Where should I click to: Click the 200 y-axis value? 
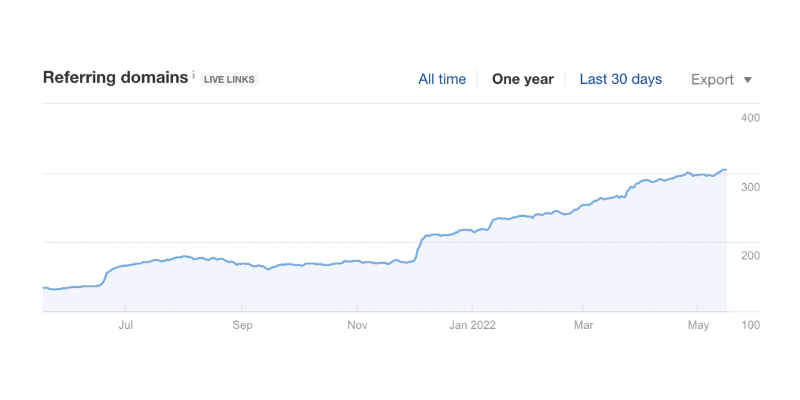click(750, 256)
